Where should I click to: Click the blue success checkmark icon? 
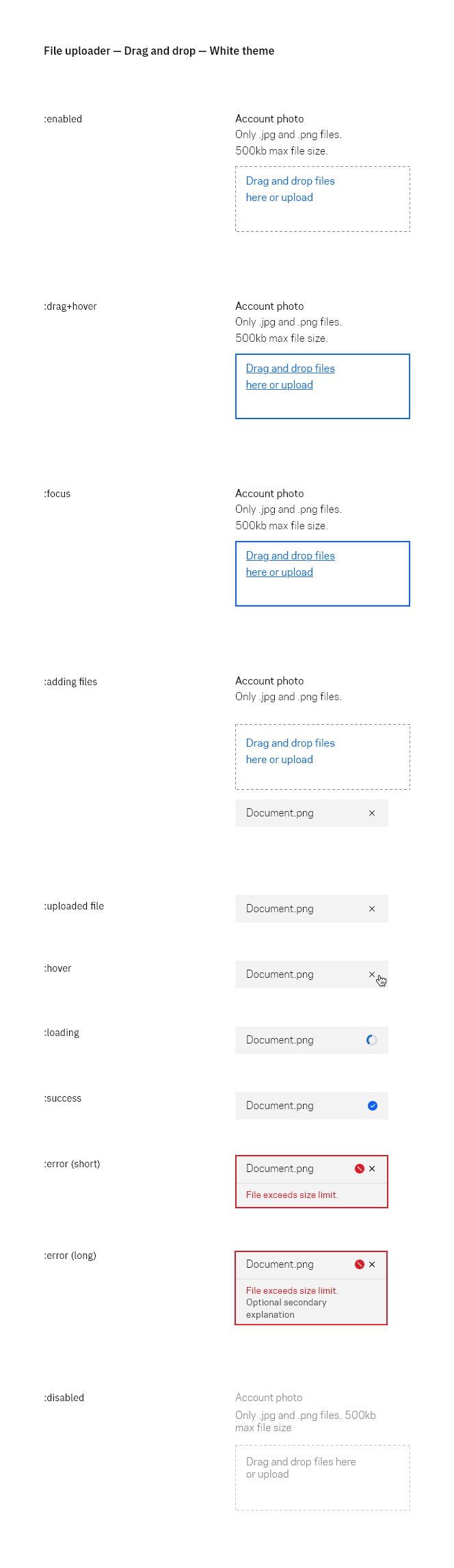point(373,1106)
